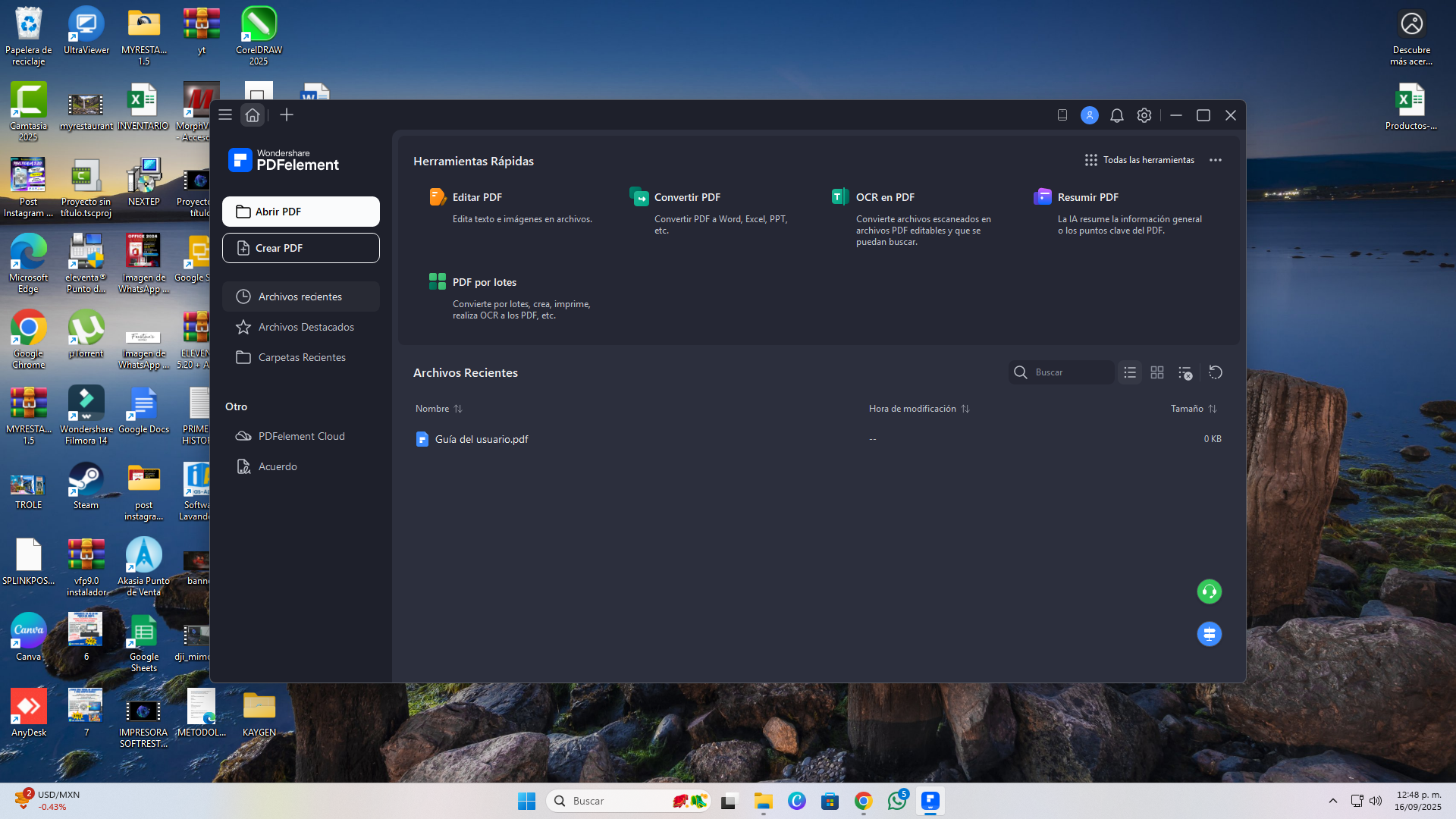Open the hamburger menu
Viewport: 1456px width, 819px height.
click(x=225, y=115)
